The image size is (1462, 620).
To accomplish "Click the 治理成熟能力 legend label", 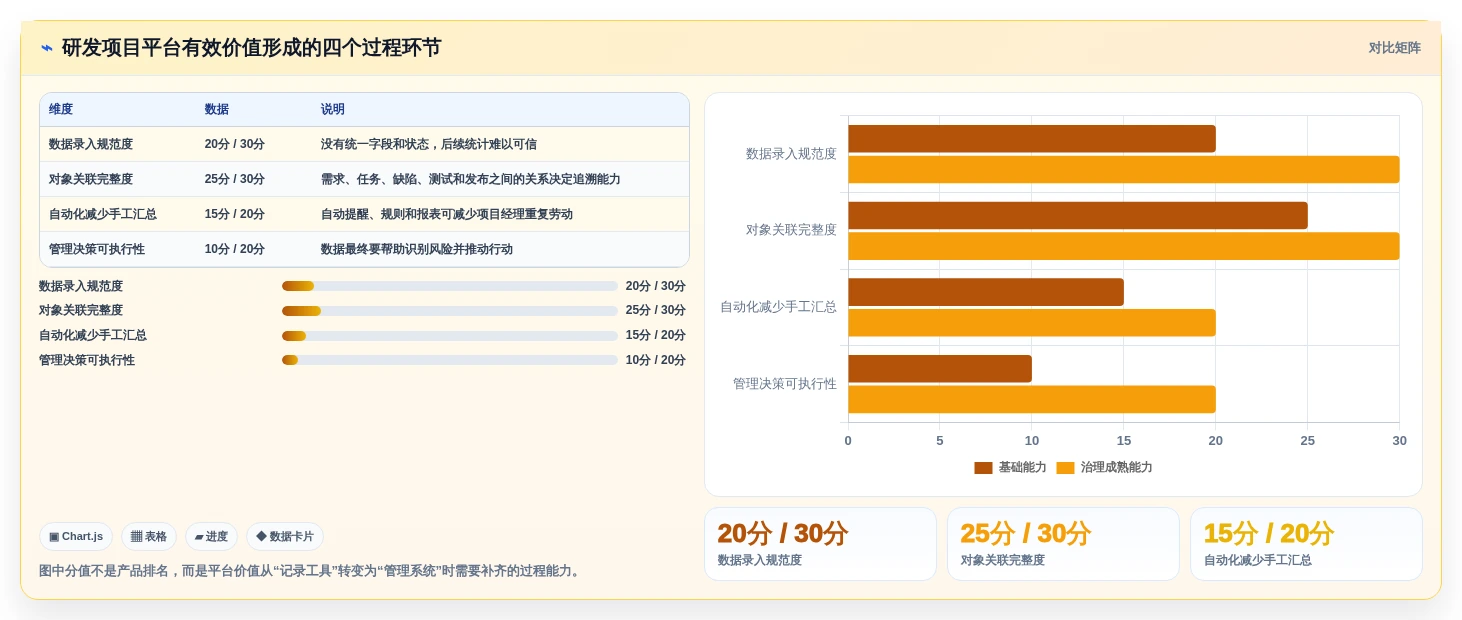I will tap(1116, 468).
